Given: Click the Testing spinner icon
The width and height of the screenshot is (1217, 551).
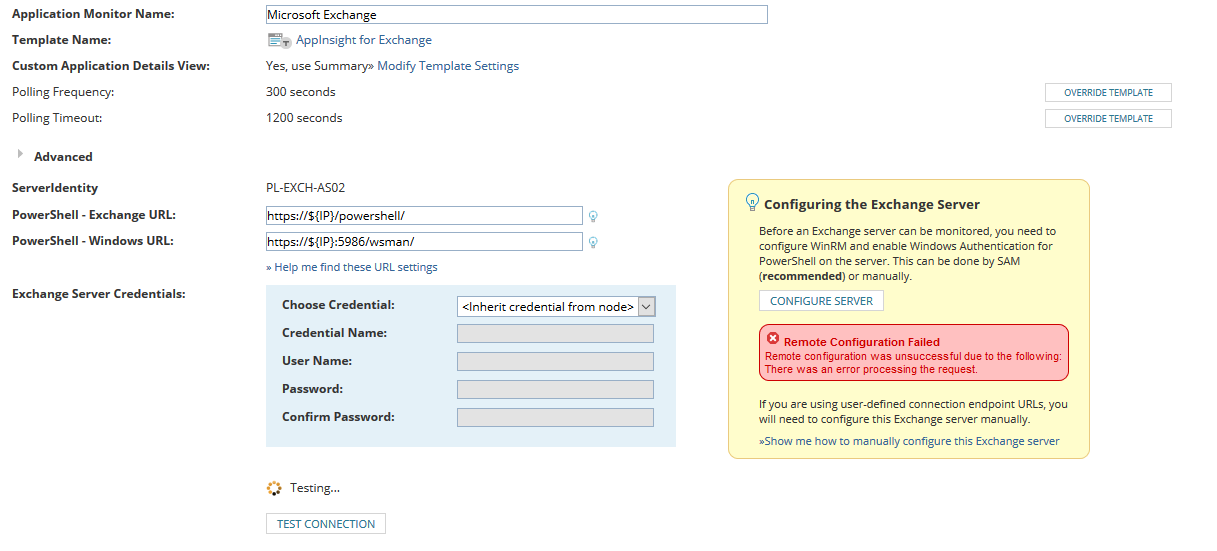Looking at the screenshot, I should pos(274,488).
